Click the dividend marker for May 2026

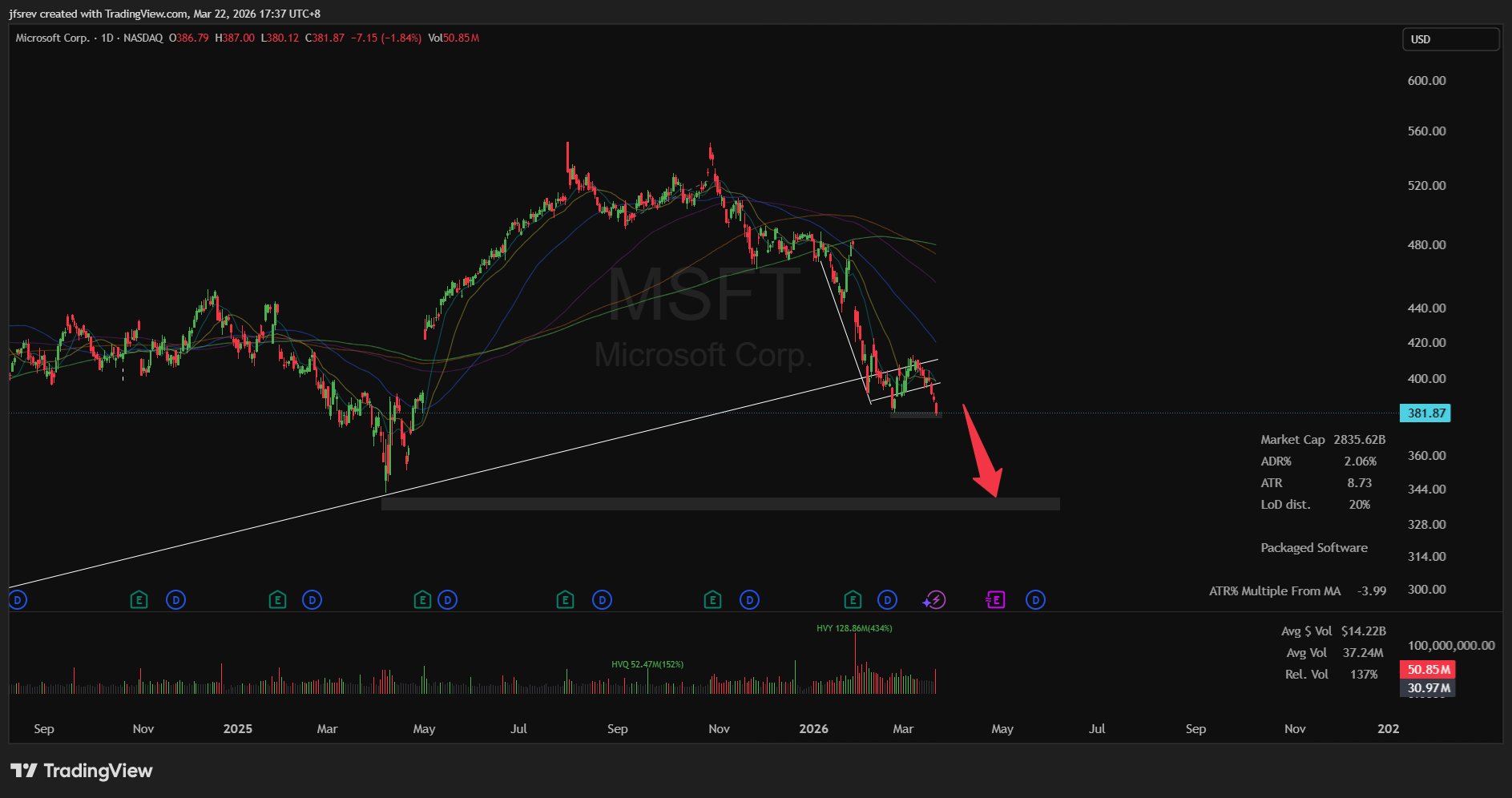[1035, 599]
